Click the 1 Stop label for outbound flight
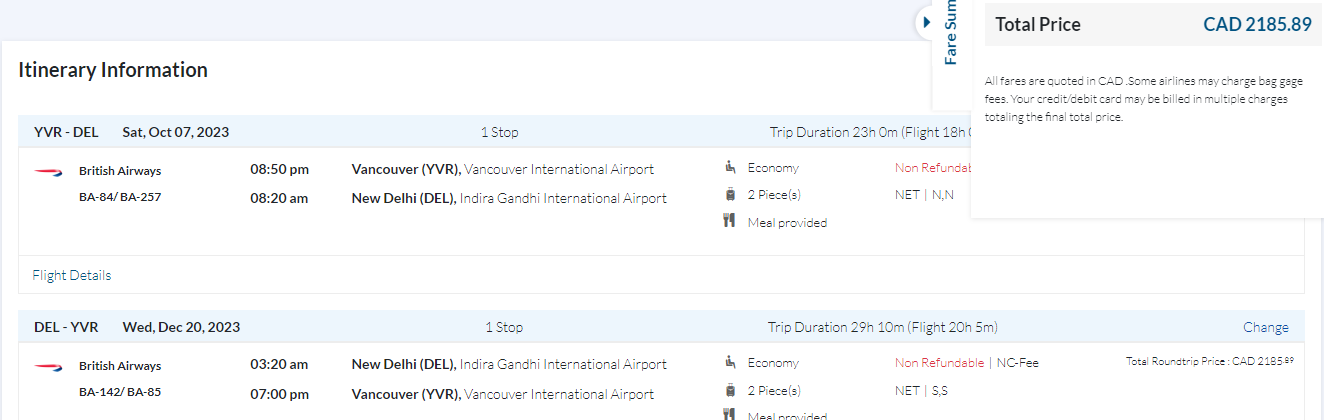 pyautogui.click(x=500, y=132)
